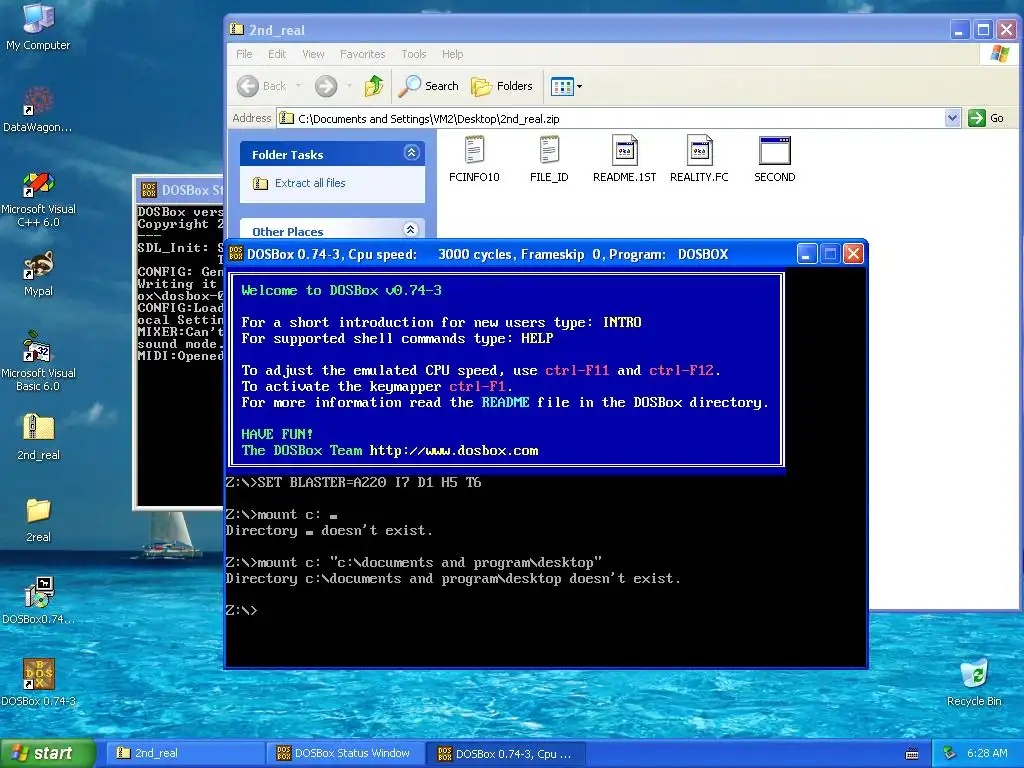Screen dimensions: 1024x768
Task: Select the README.1ST file
Action: [624, 159]
